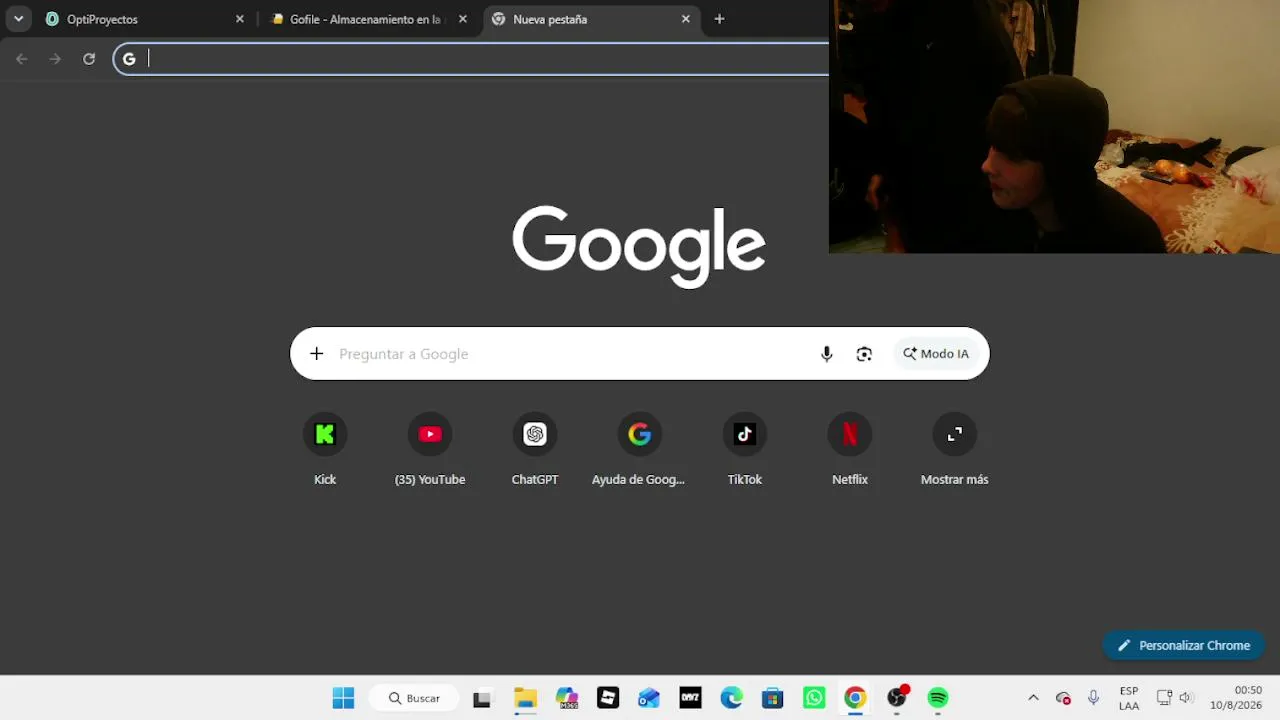This screenshot has width=1280, height=720.
Task: Open the Ayuda de Google shortcut
Action: click(x=640, y=449)
